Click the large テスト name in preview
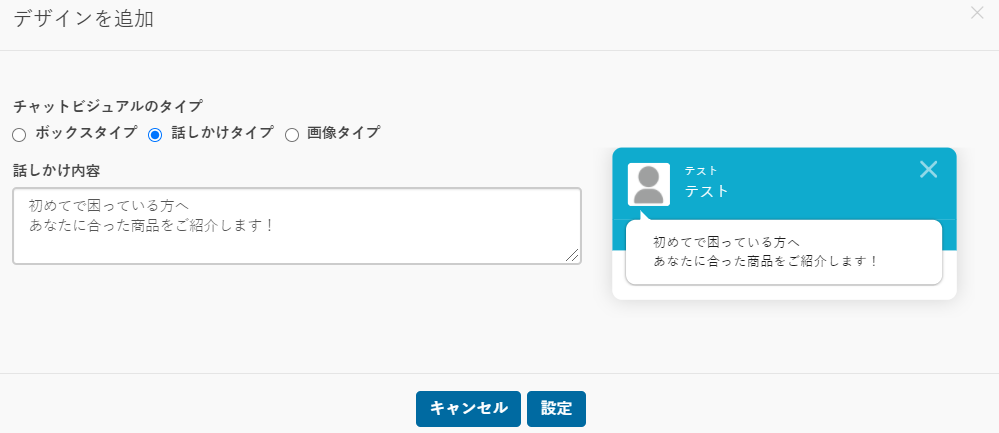This screenshot has width=999, height=433. (x=707, y=191)
